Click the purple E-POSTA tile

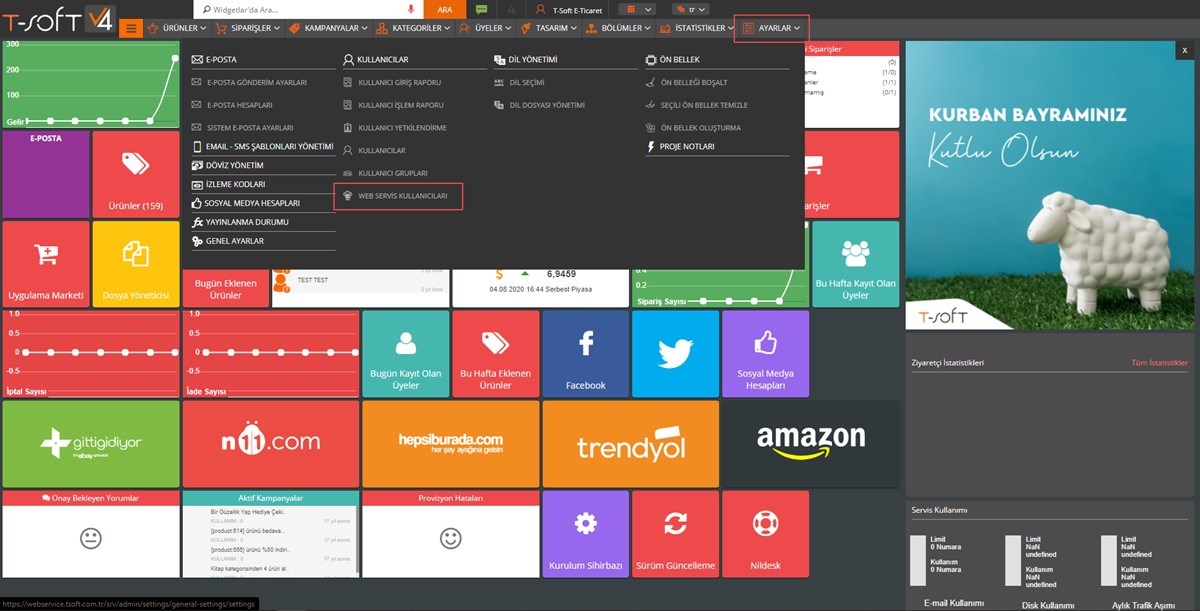pyautogui.click(x=46, y=175)
